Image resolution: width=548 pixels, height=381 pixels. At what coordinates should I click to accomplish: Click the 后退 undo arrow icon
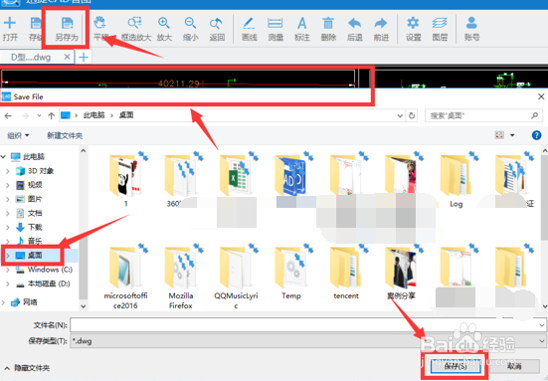pyautogui.click(x=355, y=29)
